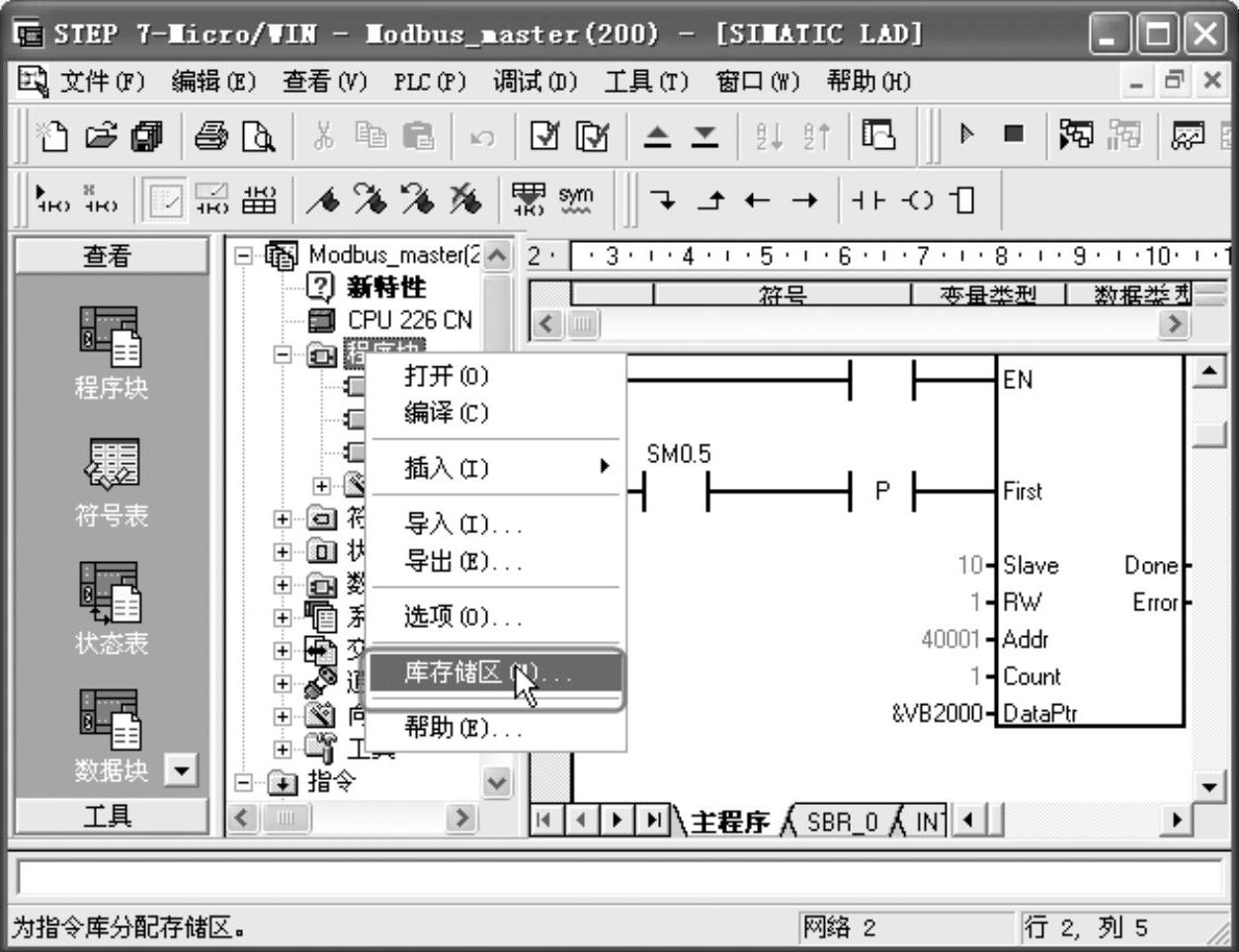Click the New project toolbar icon
This screenshot has height=952, width=1239.
point(52,135)
